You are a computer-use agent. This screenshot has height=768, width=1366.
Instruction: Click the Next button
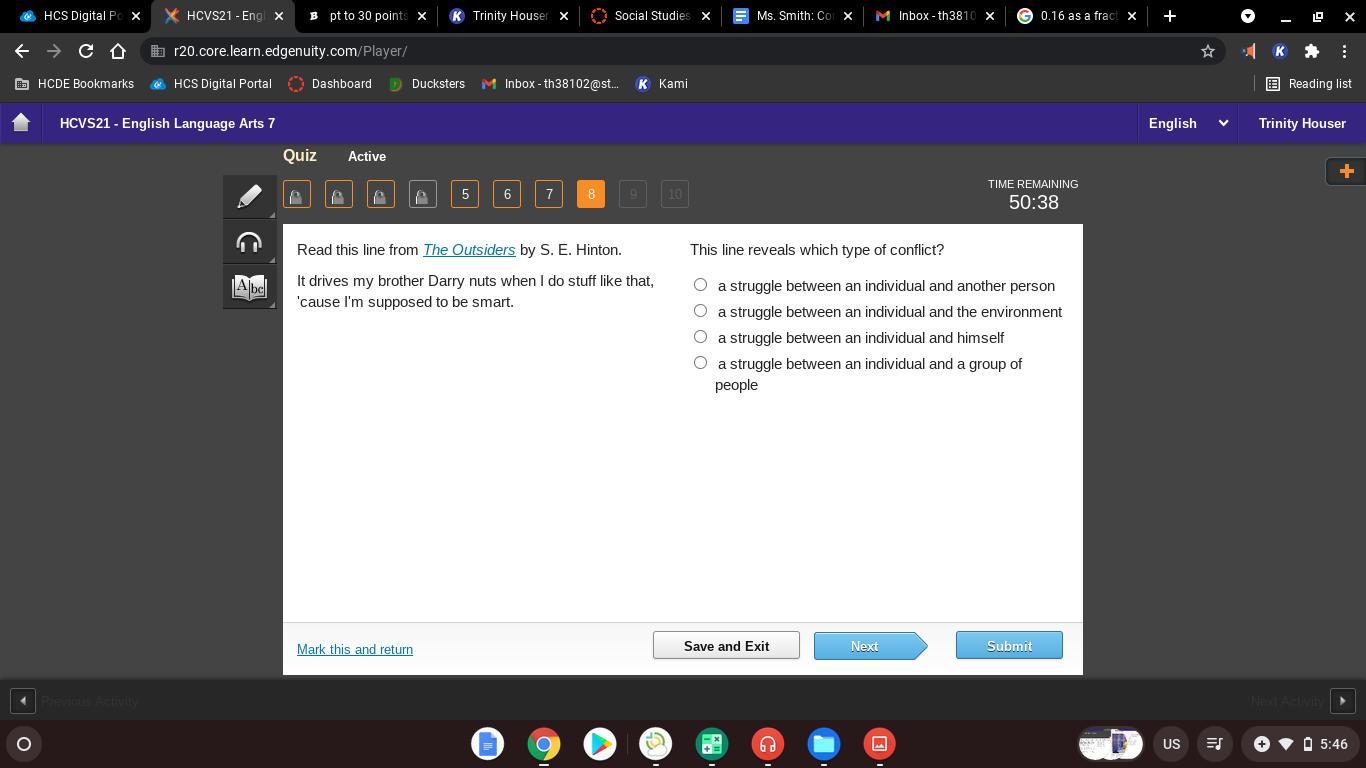coord(870,646)
